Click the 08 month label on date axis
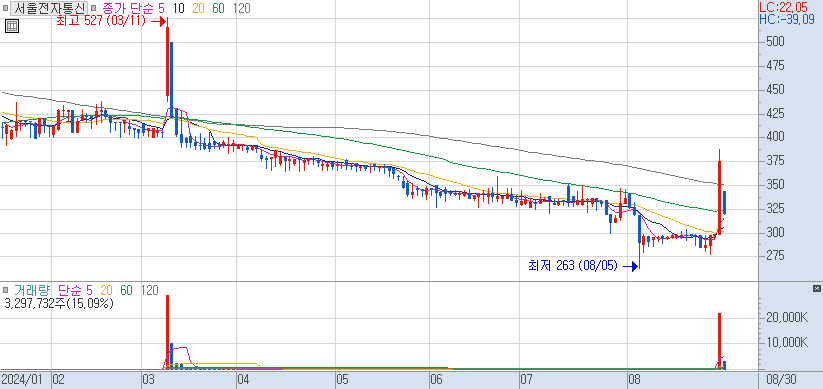823x389 pixels. pos(635,379)
